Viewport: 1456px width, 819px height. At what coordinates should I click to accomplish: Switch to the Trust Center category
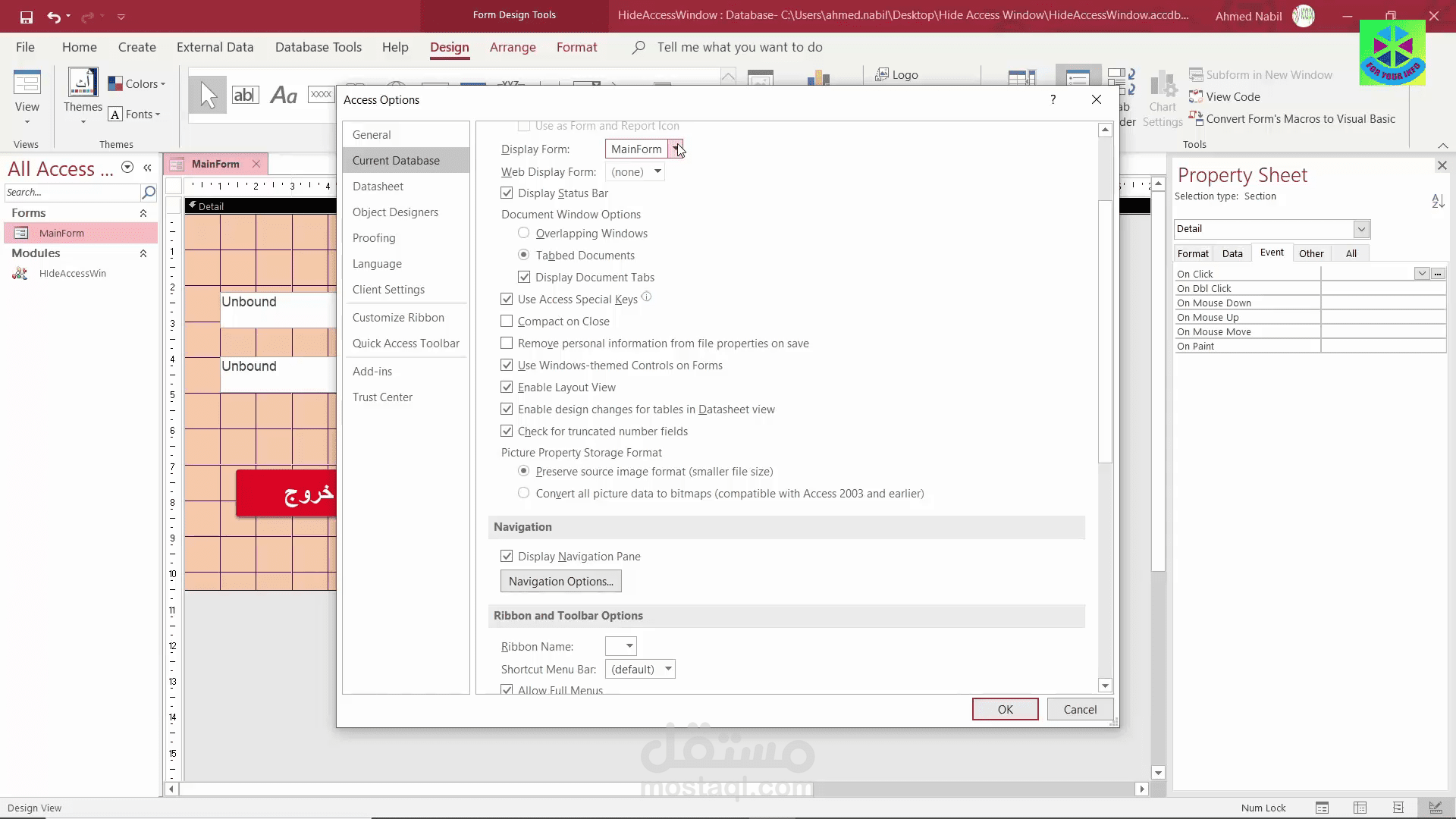tap(382, 397)
